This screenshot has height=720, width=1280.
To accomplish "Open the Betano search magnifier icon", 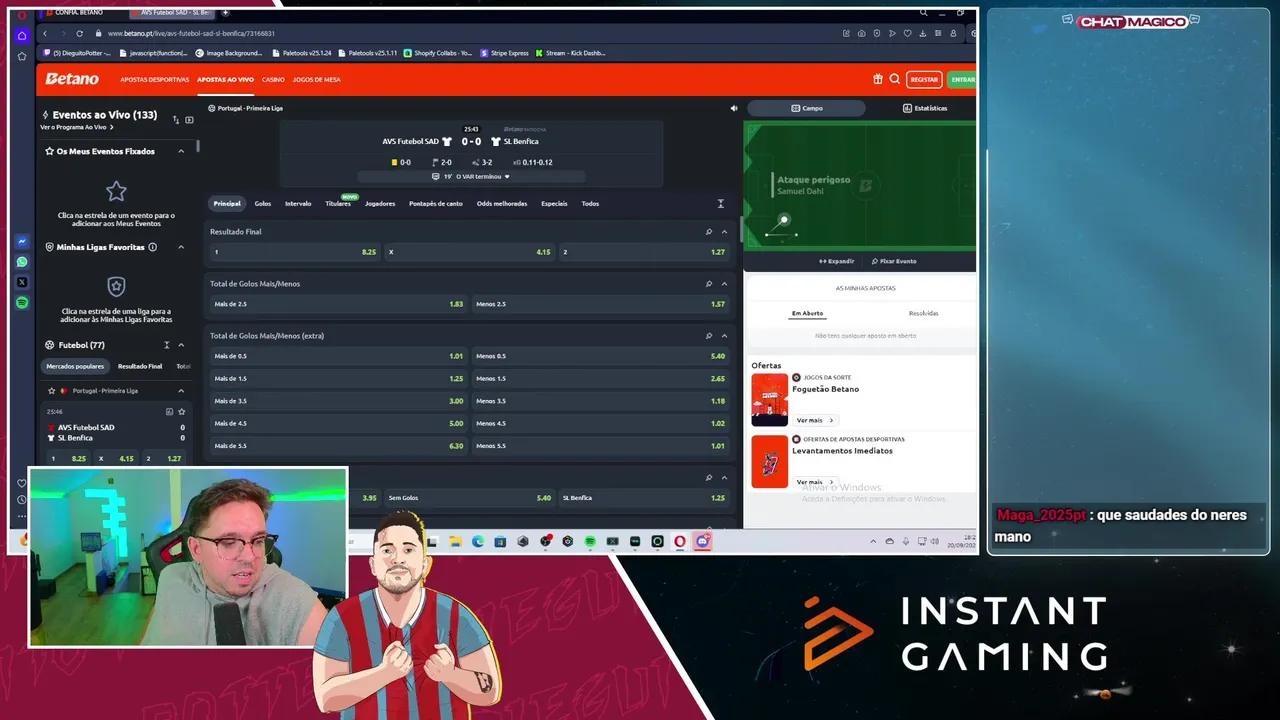I will click(x=895, y=79).
